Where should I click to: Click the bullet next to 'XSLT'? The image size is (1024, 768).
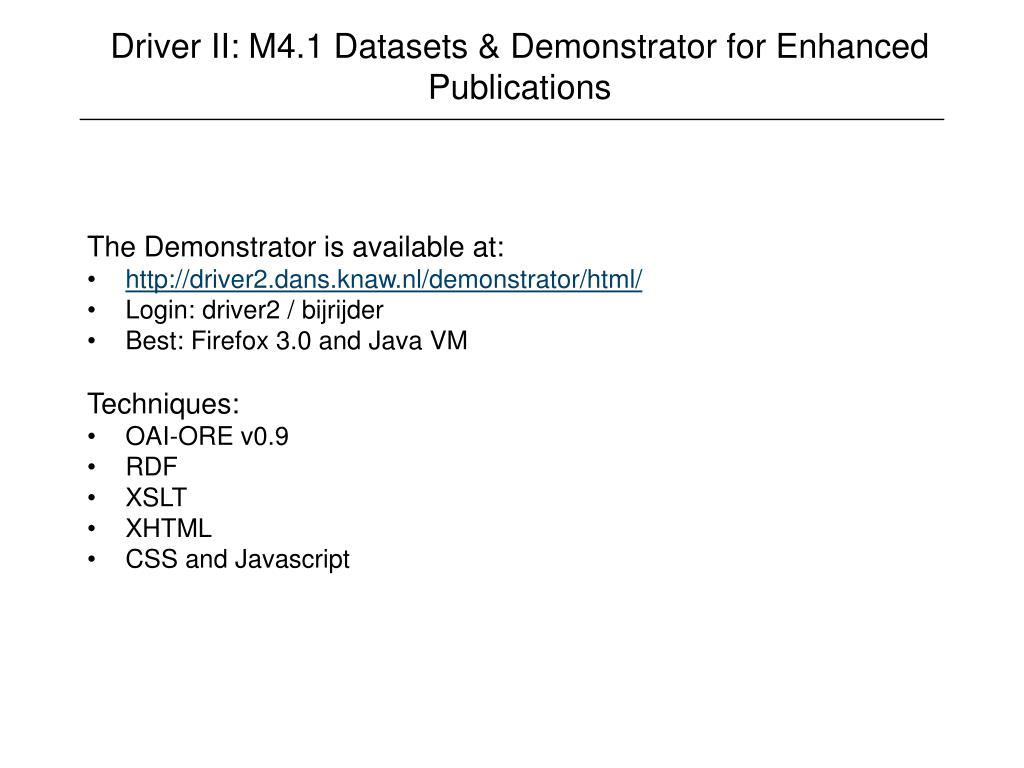coord(91,498)
